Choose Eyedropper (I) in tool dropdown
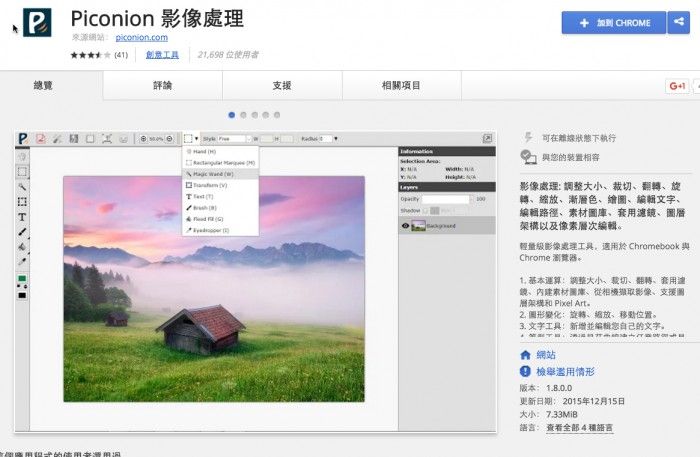Screen dimensions: 700x457 tap(212, 230)
